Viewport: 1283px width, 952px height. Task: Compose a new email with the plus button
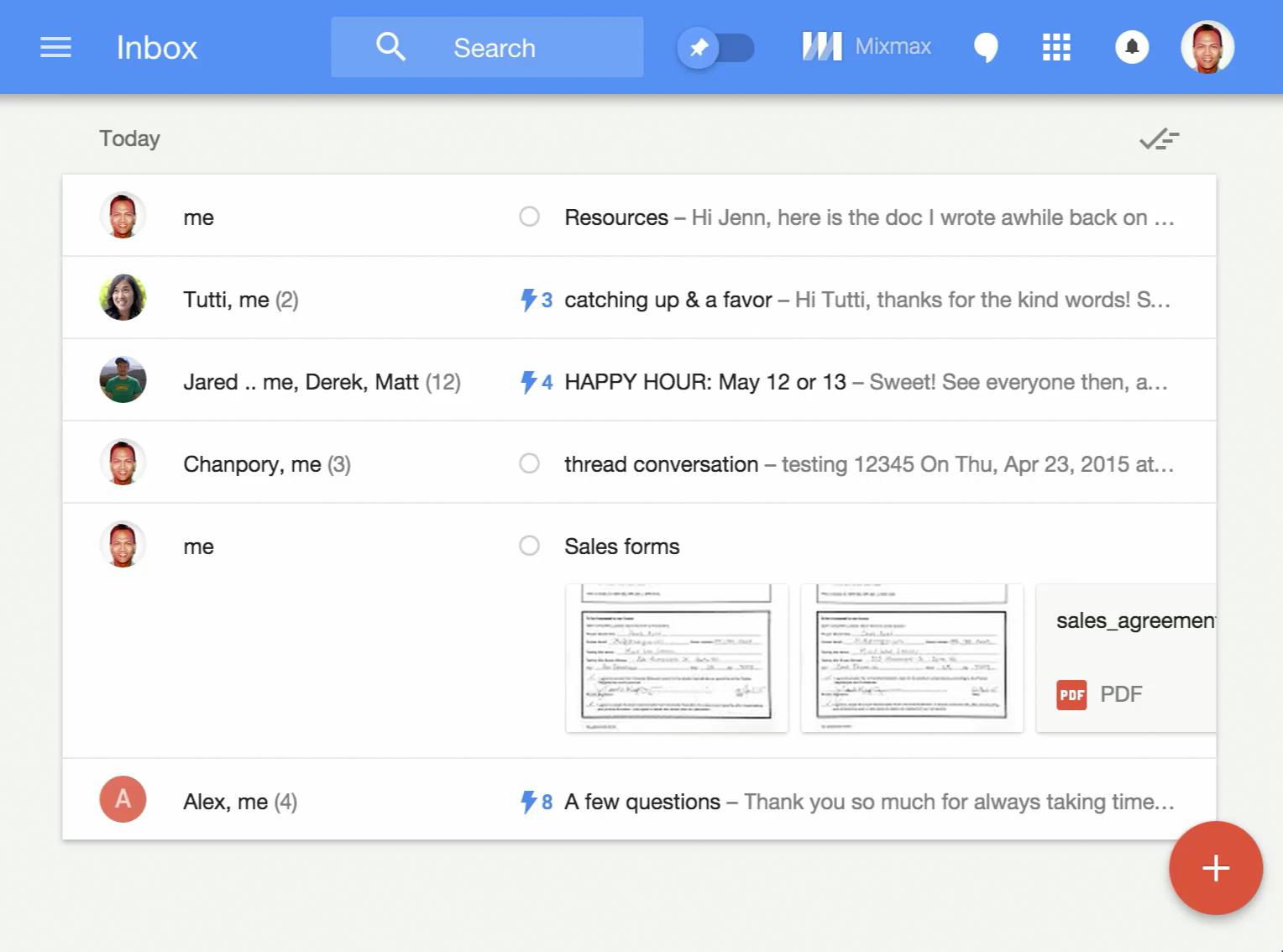pyautogui.click(x=1216, y=868)
